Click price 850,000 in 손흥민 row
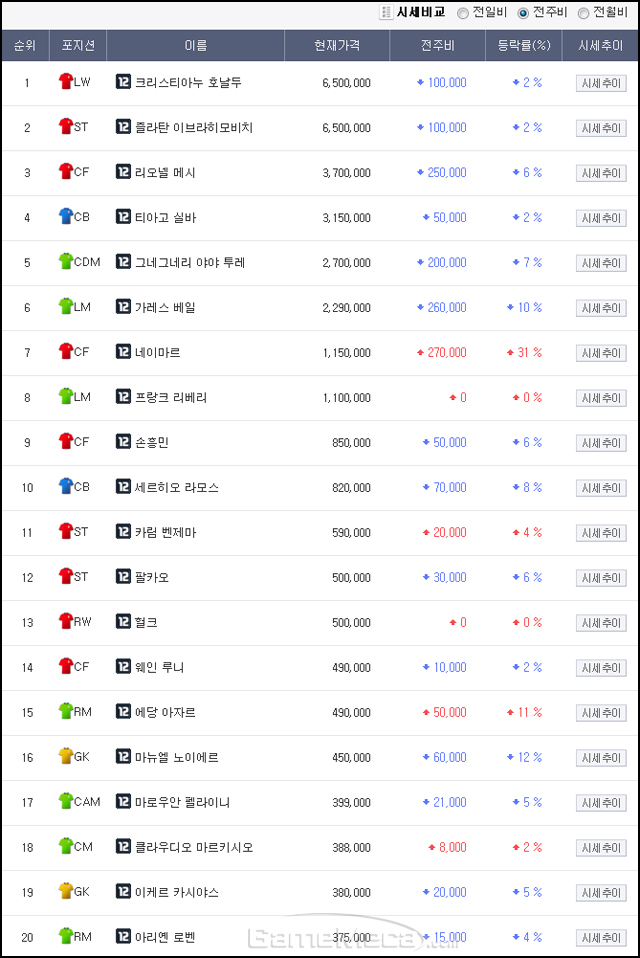 351,442
